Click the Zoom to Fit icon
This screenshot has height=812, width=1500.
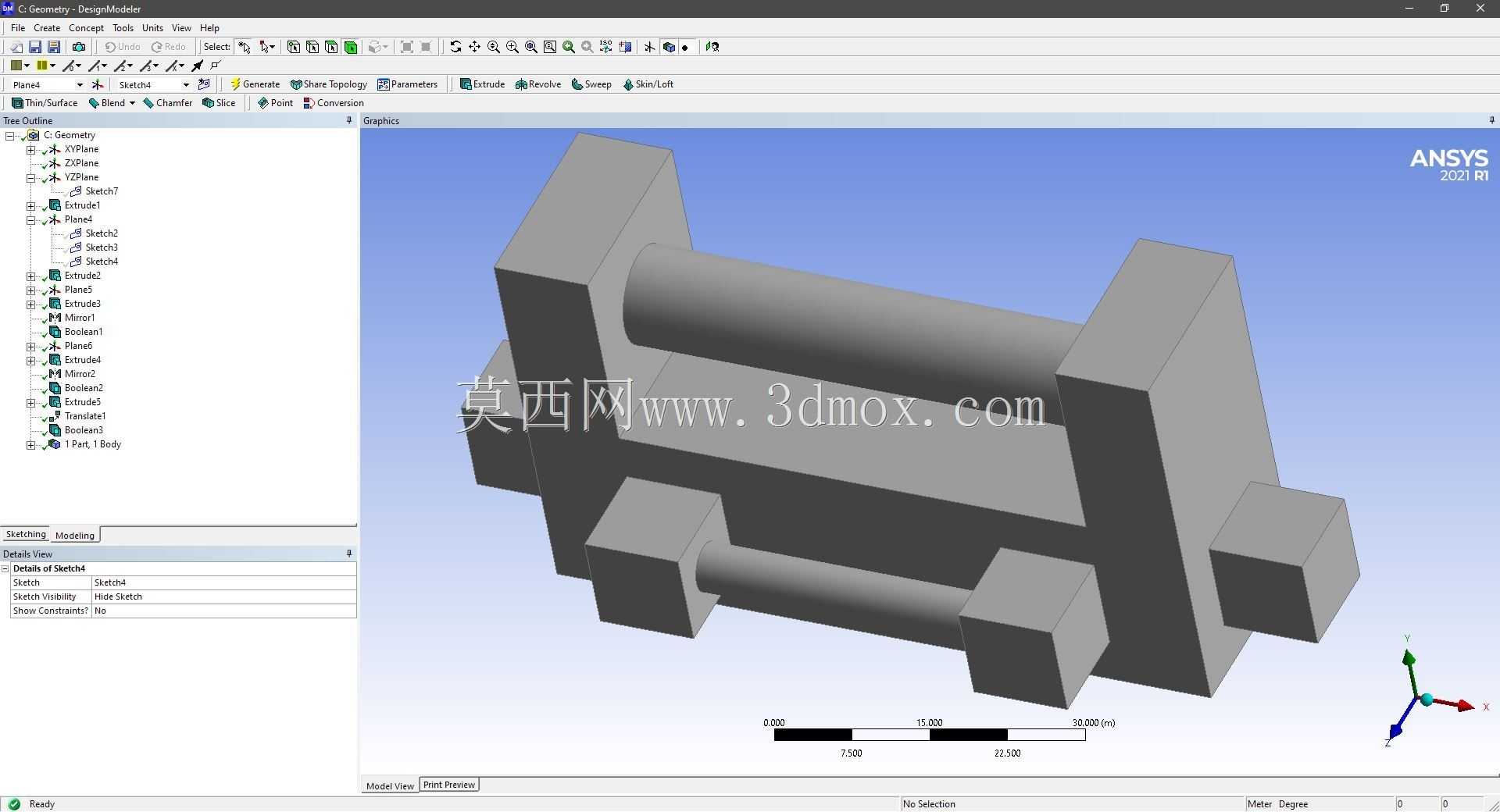531,47
